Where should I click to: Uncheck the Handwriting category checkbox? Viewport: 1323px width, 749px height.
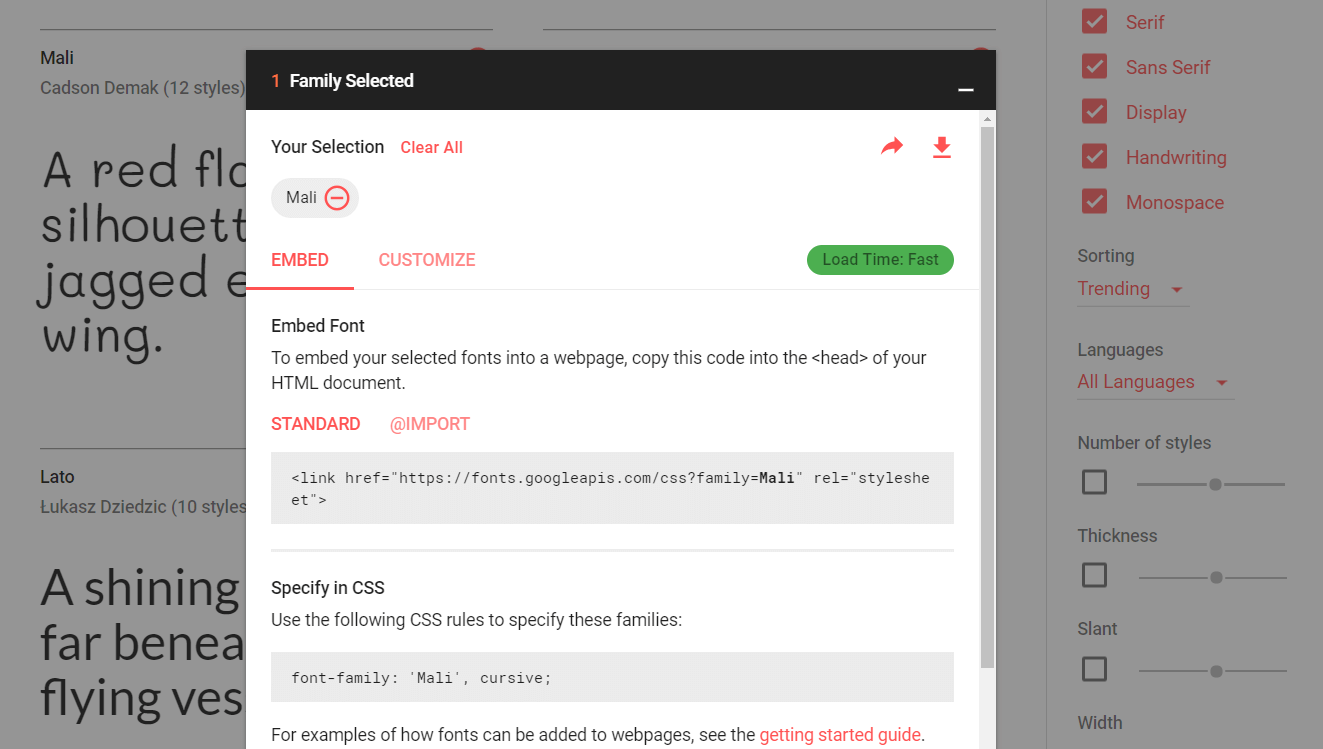point(1094,157)
